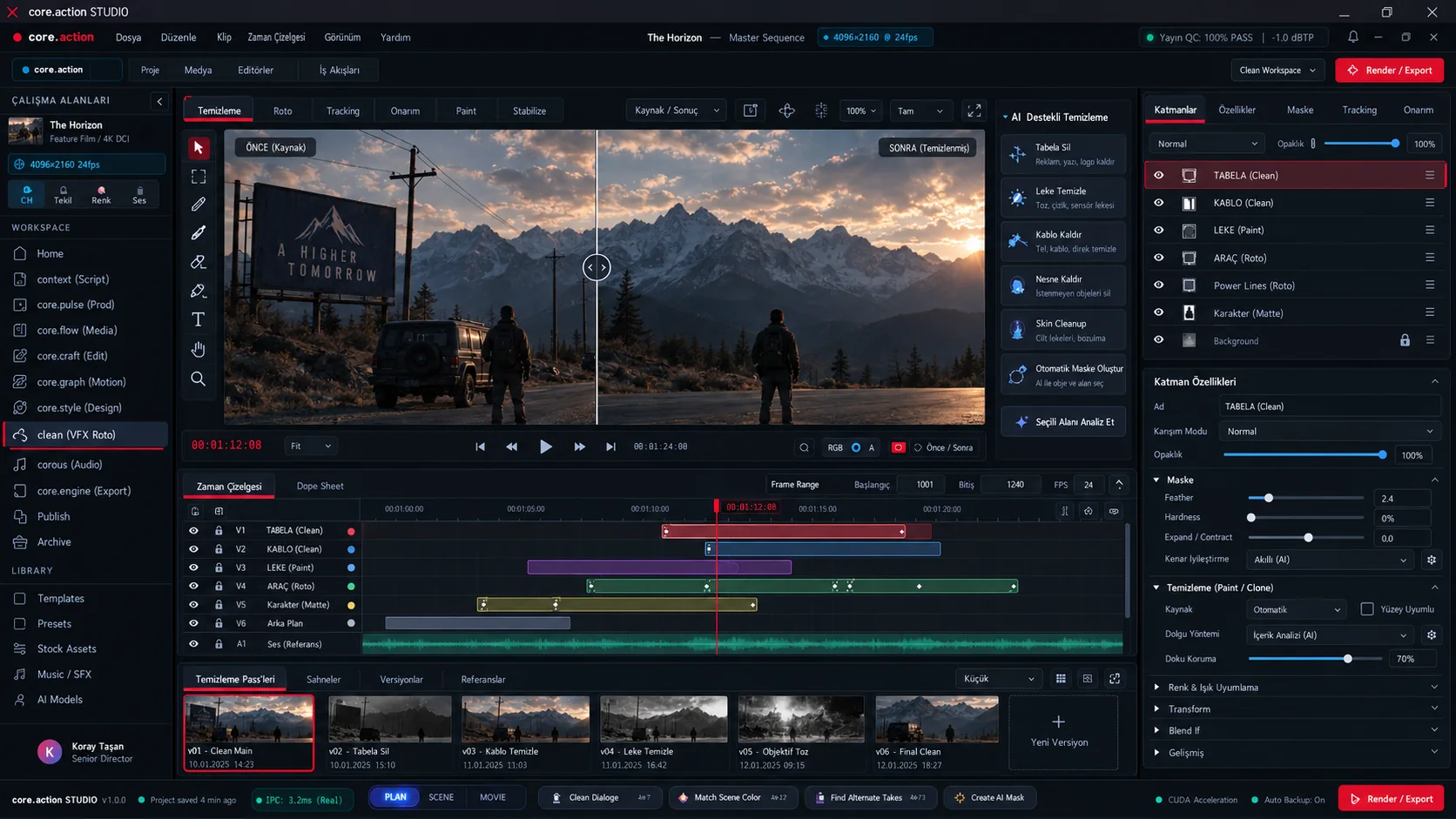Enable the Yüzey Uyumlu checkbox
This screenshot has width=1456, height=819.
tap(1367, 609)
